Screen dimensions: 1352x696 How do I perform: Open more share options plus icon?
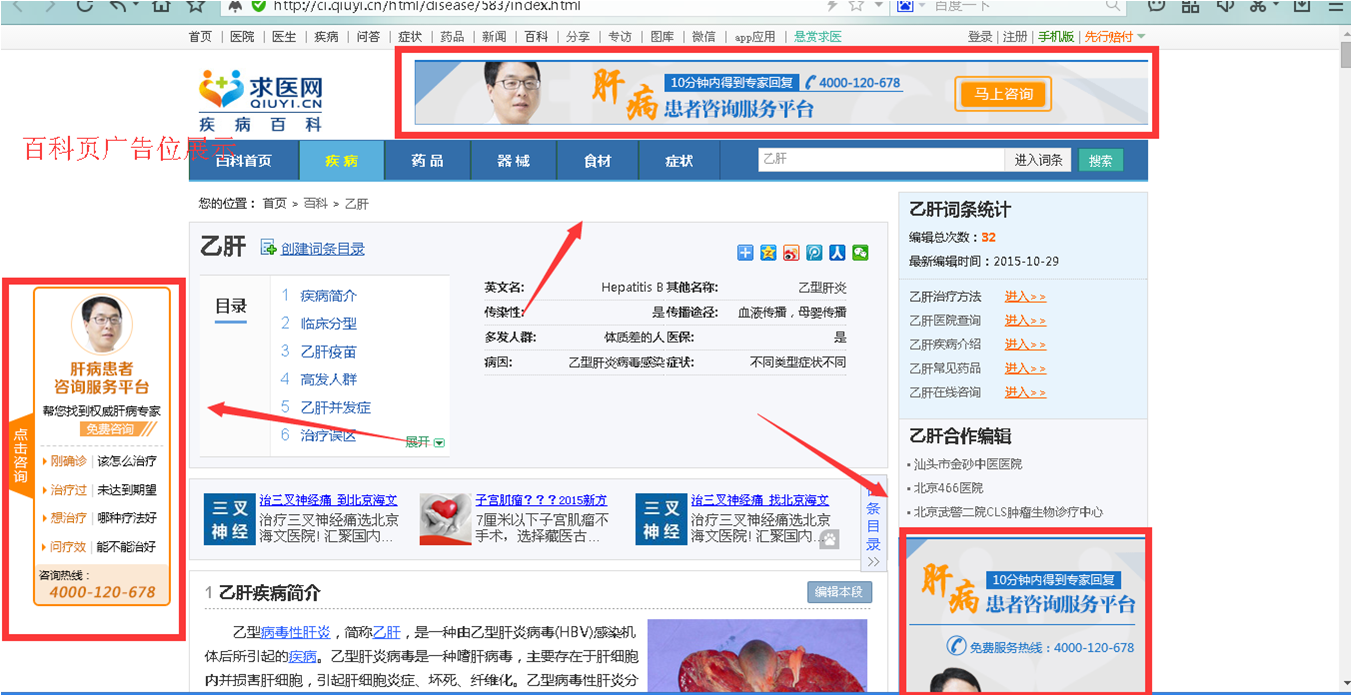[745, 253]
